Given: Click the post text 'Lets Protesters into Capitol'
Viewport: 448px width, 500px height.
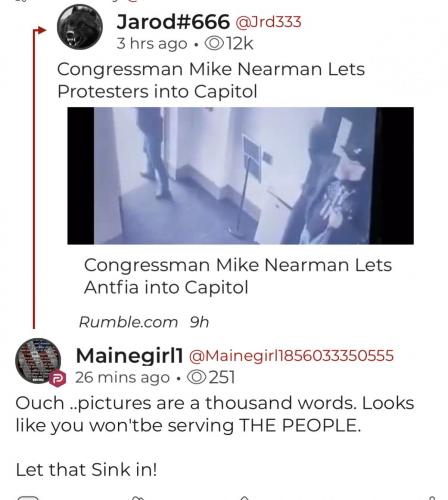Looking at the screenshot, I should click(x=211, y=80).
